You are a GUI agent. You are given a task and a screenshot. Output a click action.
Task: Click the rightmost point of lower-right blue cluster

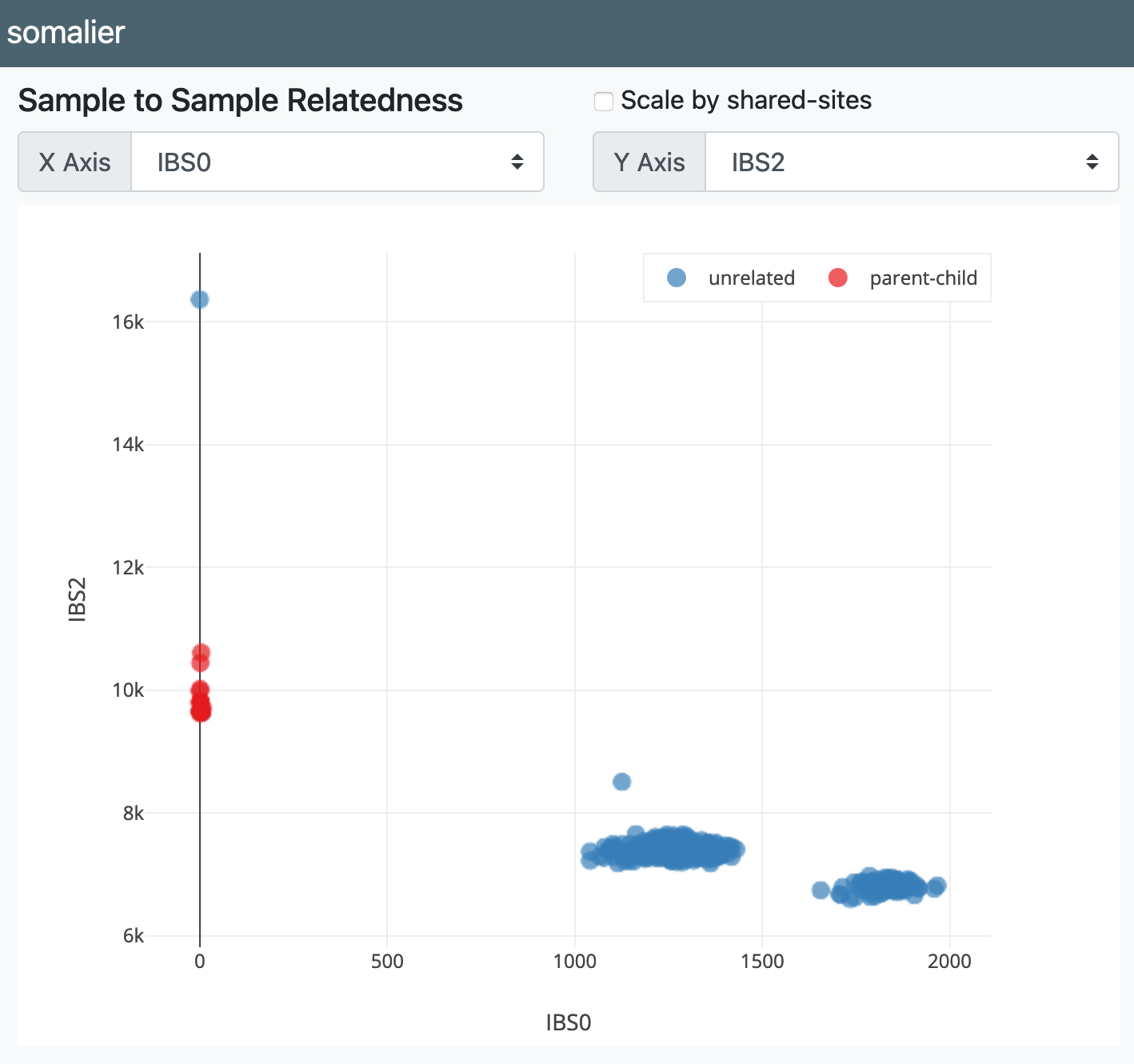click(x=937, y=886)
